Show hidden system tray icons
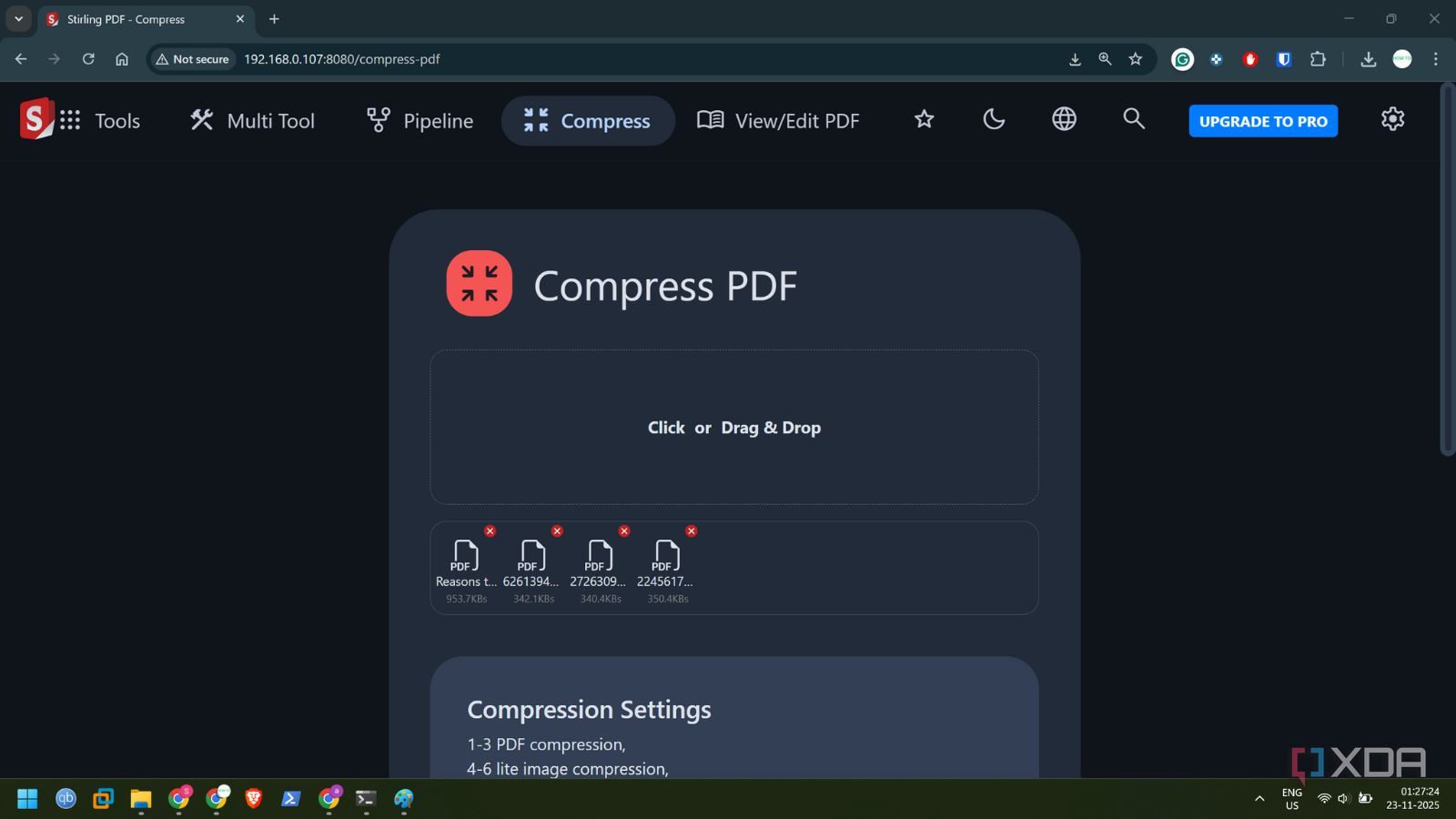This screenshot has width=1456, height=819. point(1259,798)
